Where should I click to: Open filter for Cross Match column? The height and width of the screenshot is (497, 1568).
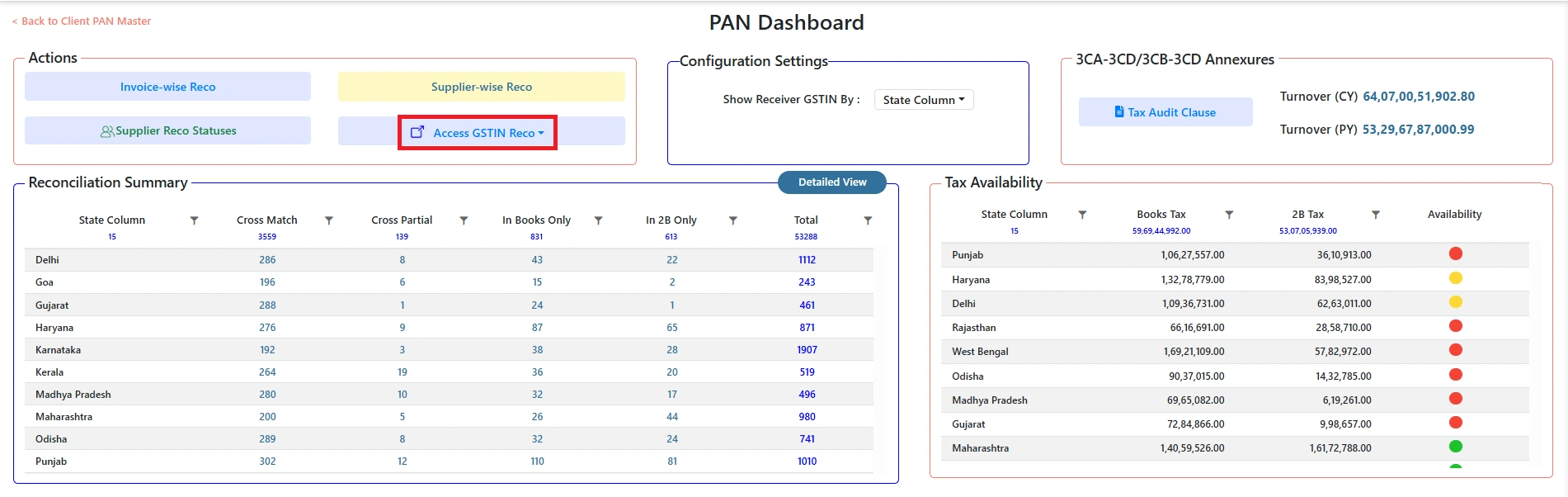pos(329,220)
